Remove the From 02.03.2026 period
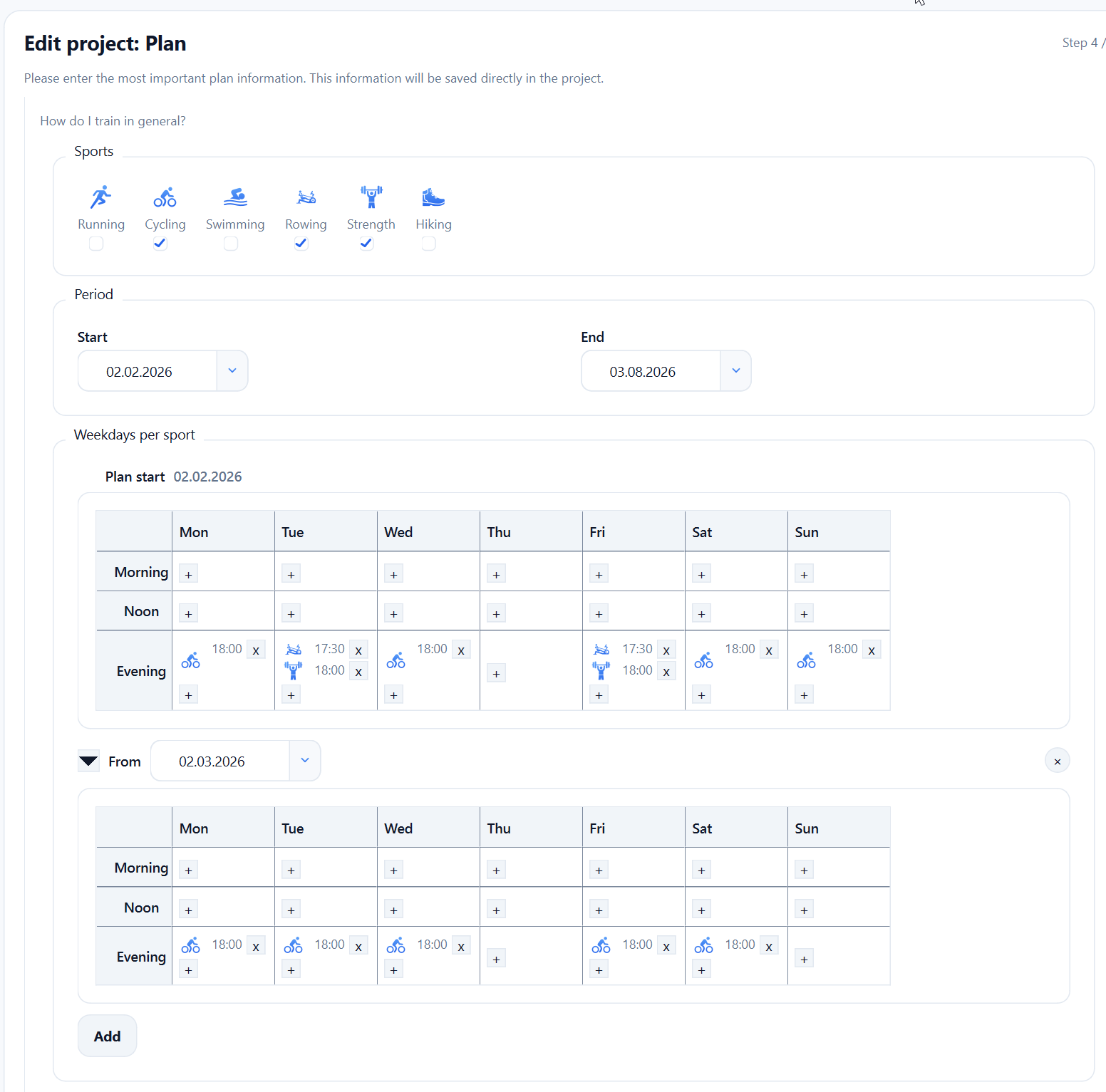Screen dimensions: 1106x1092 (x=1057, y=761)
